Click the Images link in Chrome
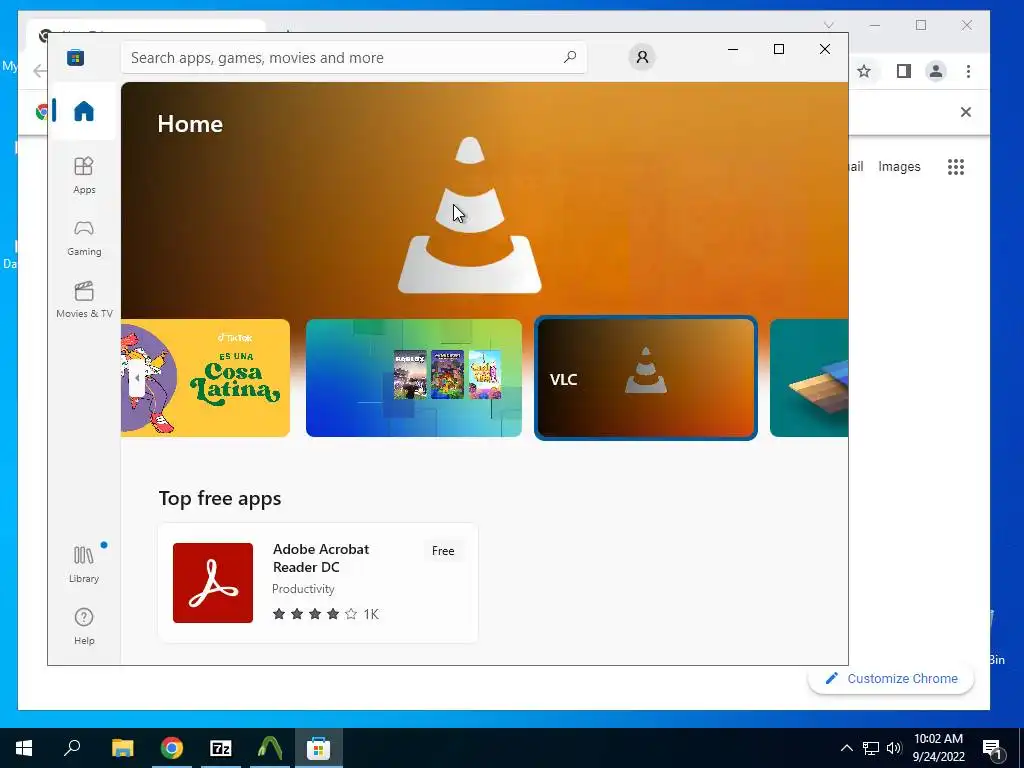The image size is (1024, 768). 899,167
